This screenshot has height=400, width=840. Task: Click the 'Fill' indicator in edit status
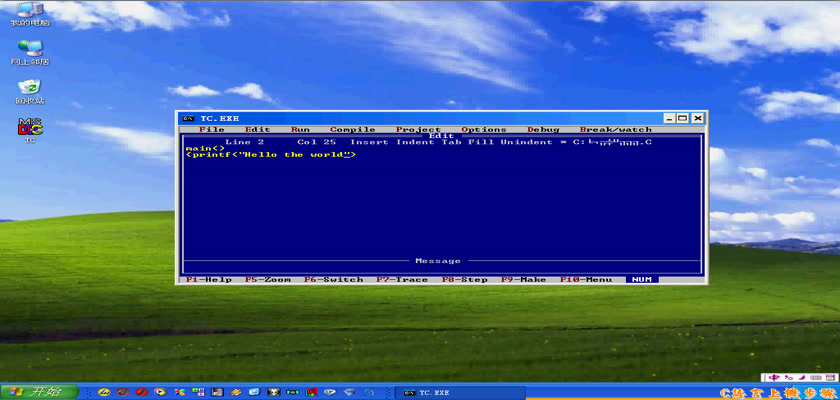(x=481, y=142)
